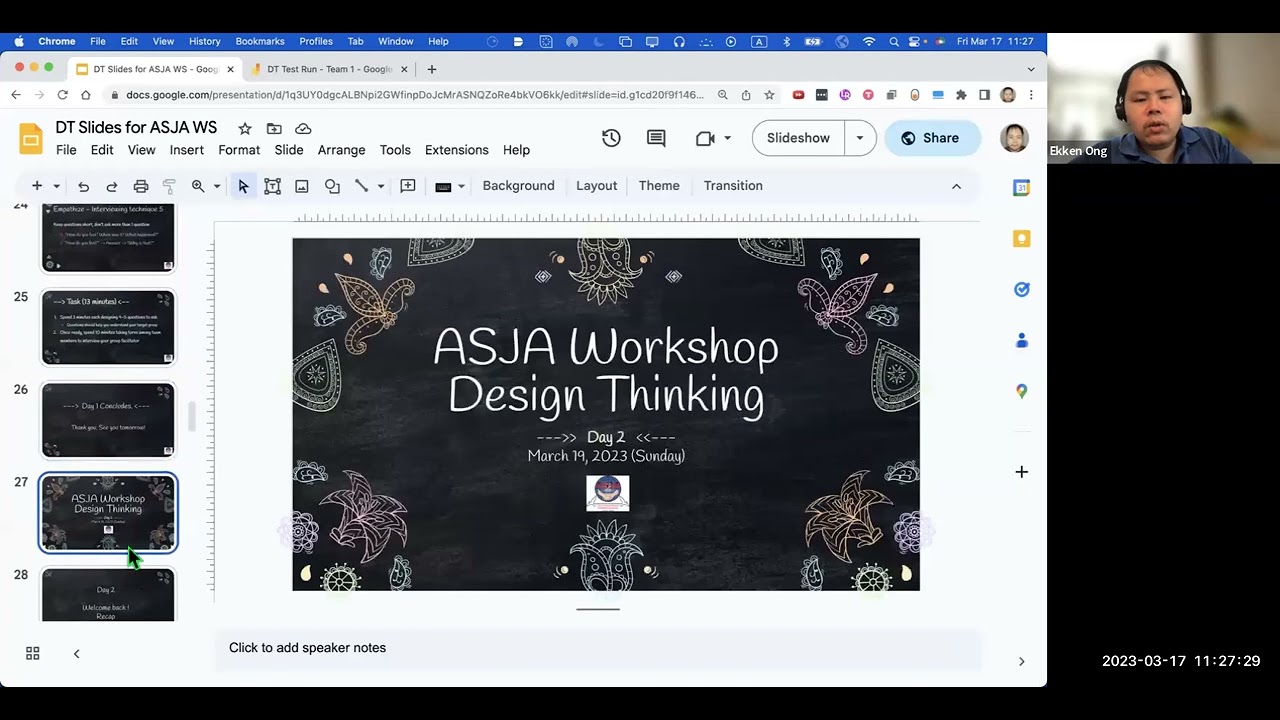The image size is (1280, 720).
Task: Click to add speaker notes
Action: tap(598, 648)
